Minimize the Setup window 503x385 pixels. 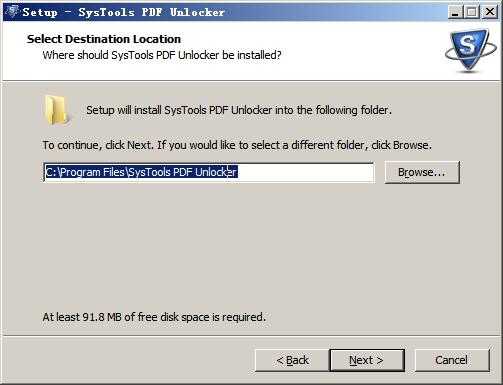pyautogui.click(x=455, y=12)
